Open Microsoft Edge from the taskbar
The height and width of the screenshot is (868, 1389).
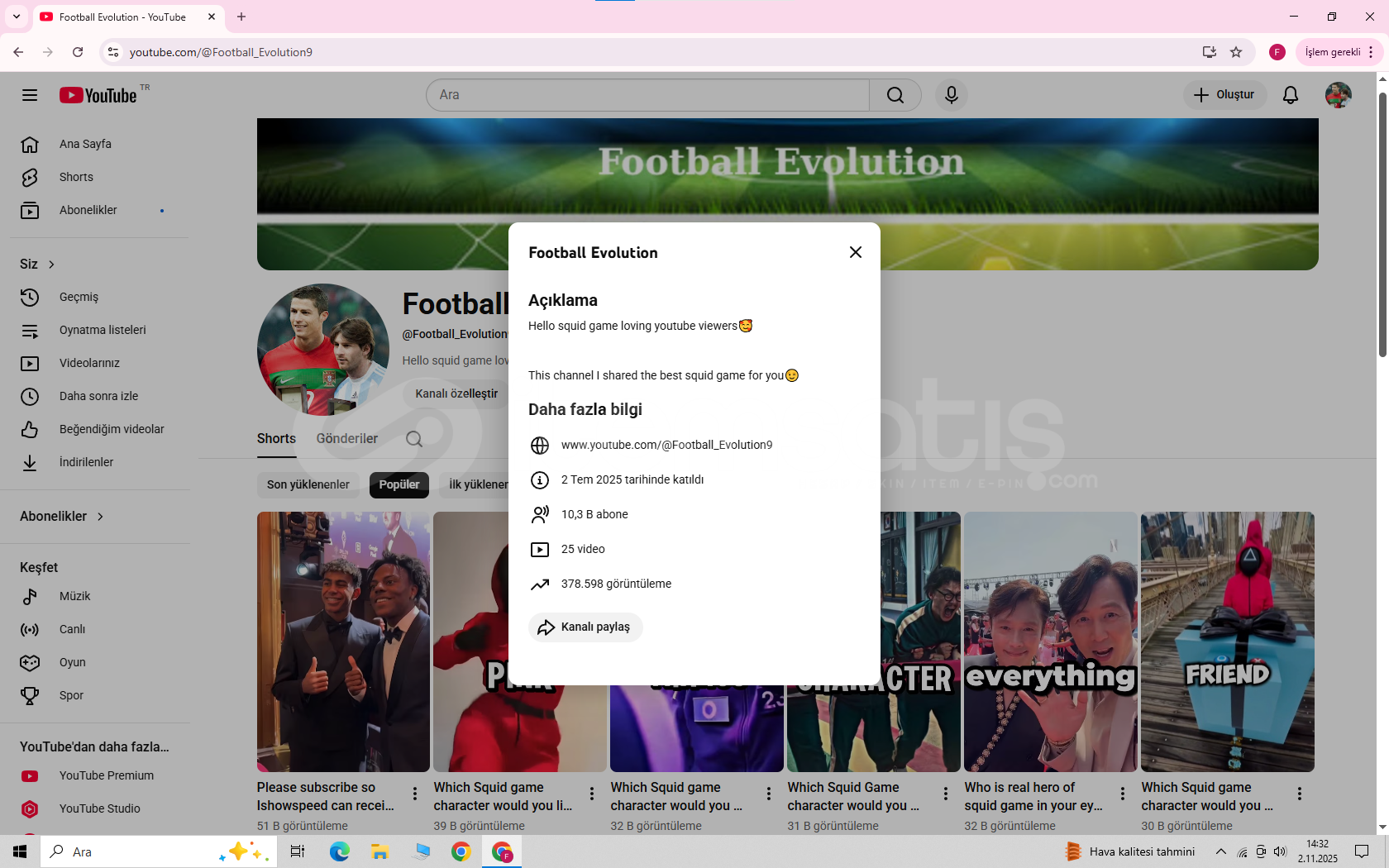coord(339,851)
